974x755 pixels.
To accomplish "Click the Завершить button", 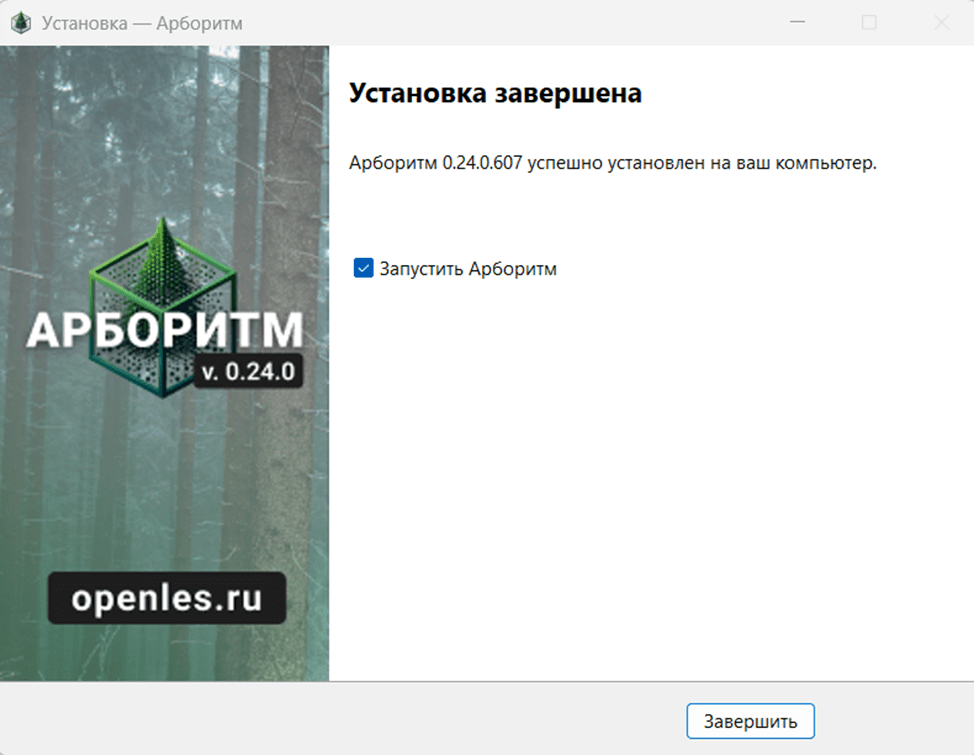I will pos(750,721).
